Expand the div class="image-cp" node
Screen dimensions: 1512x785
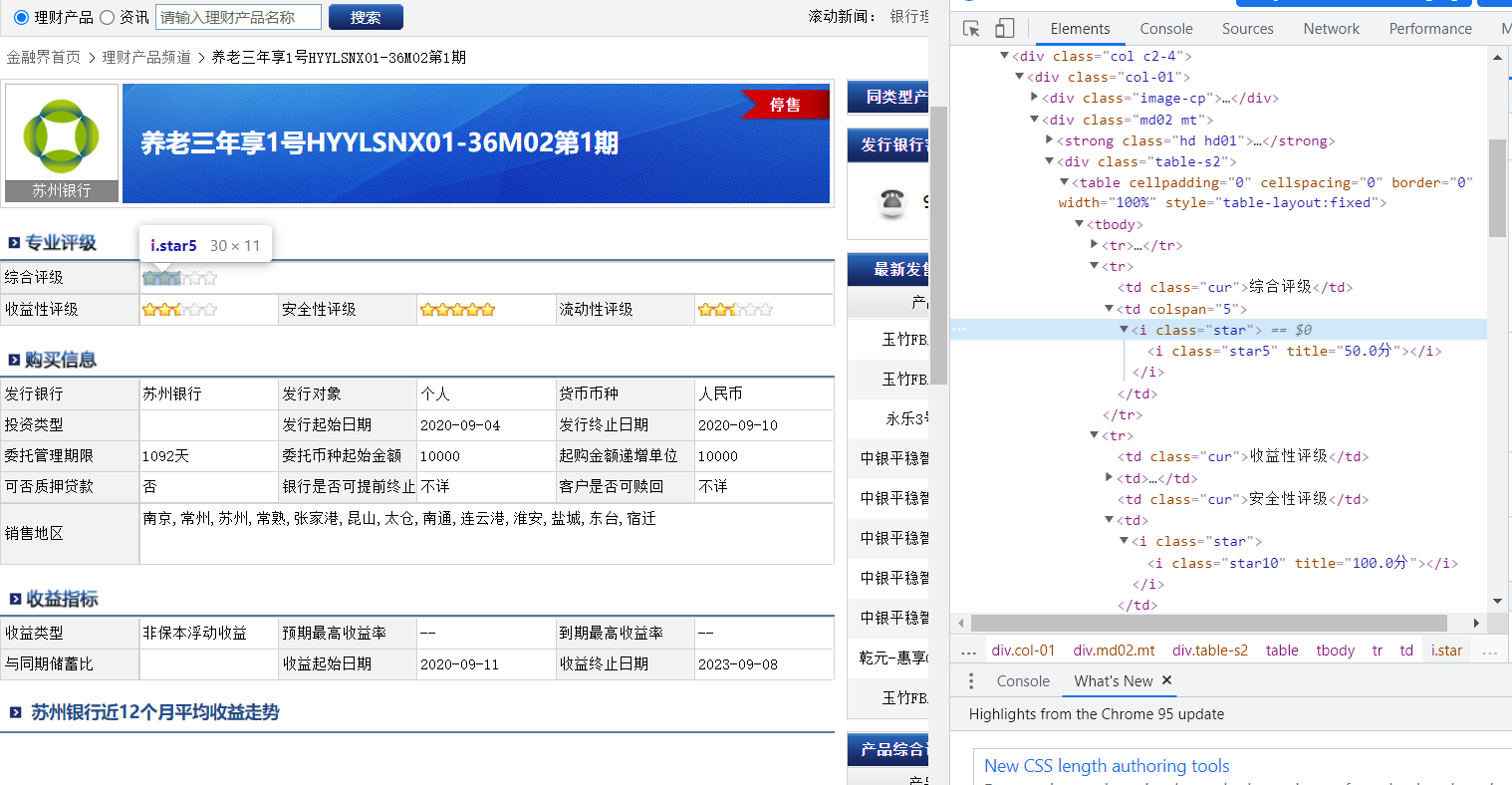click(x=1034, y=98)
